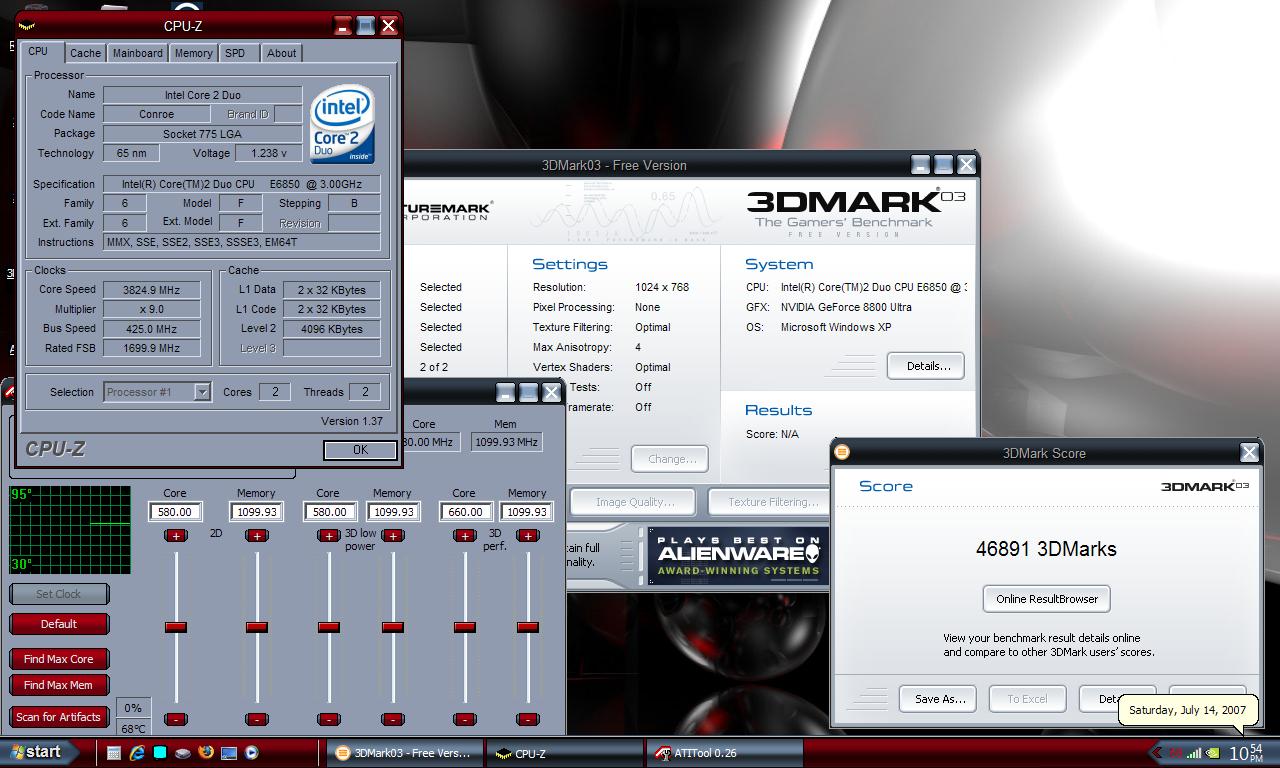Open the Calculator quick launch icon
The image size is (1280, 768).
coord(114,753)
